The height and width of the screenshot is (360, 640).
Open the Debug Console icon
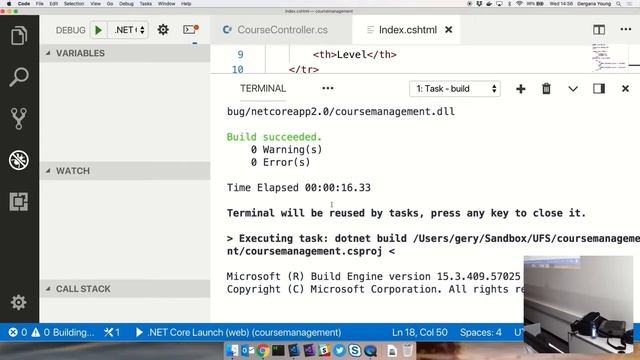191,29
